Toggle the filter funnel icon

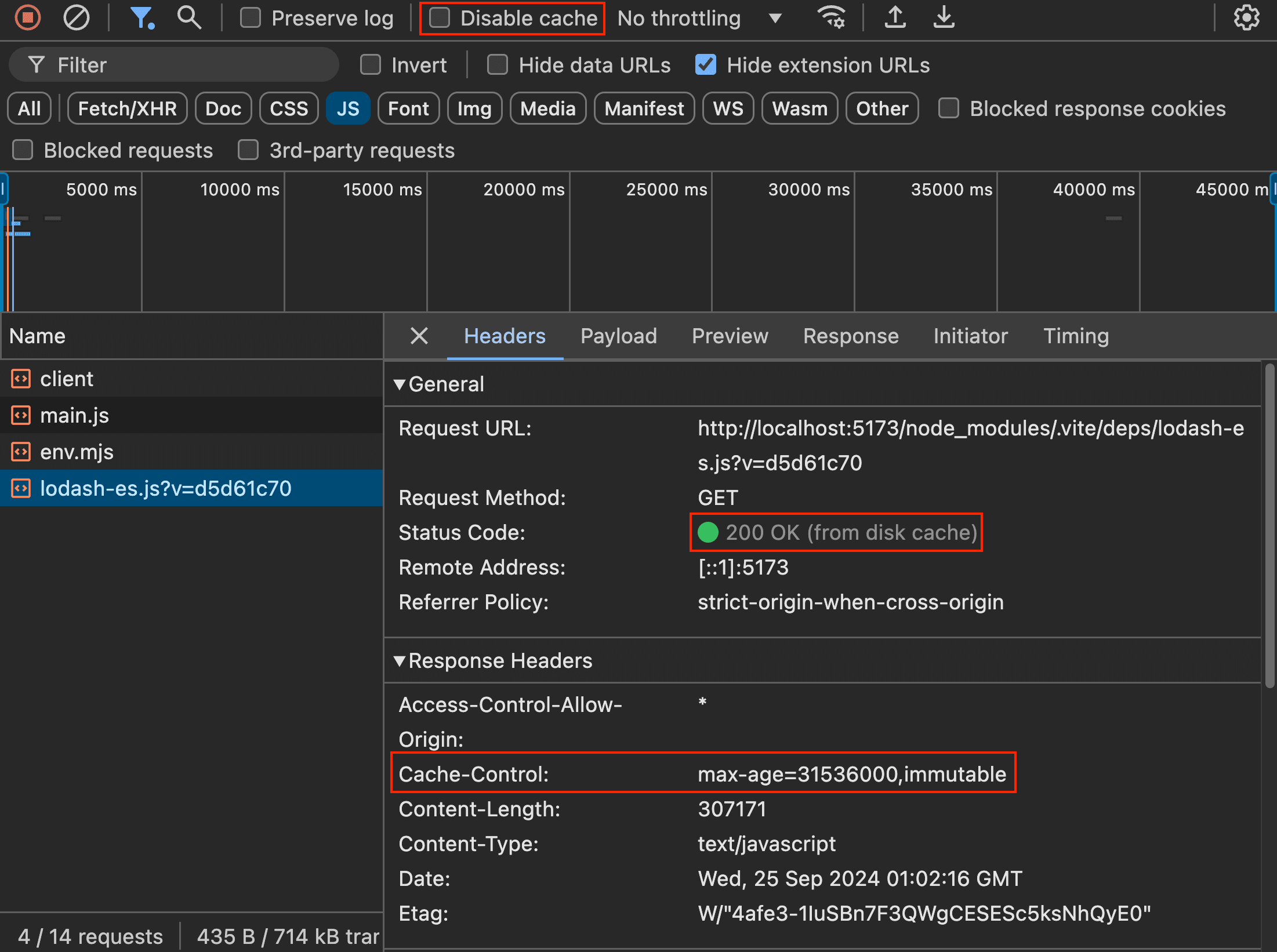coord(142,18)
